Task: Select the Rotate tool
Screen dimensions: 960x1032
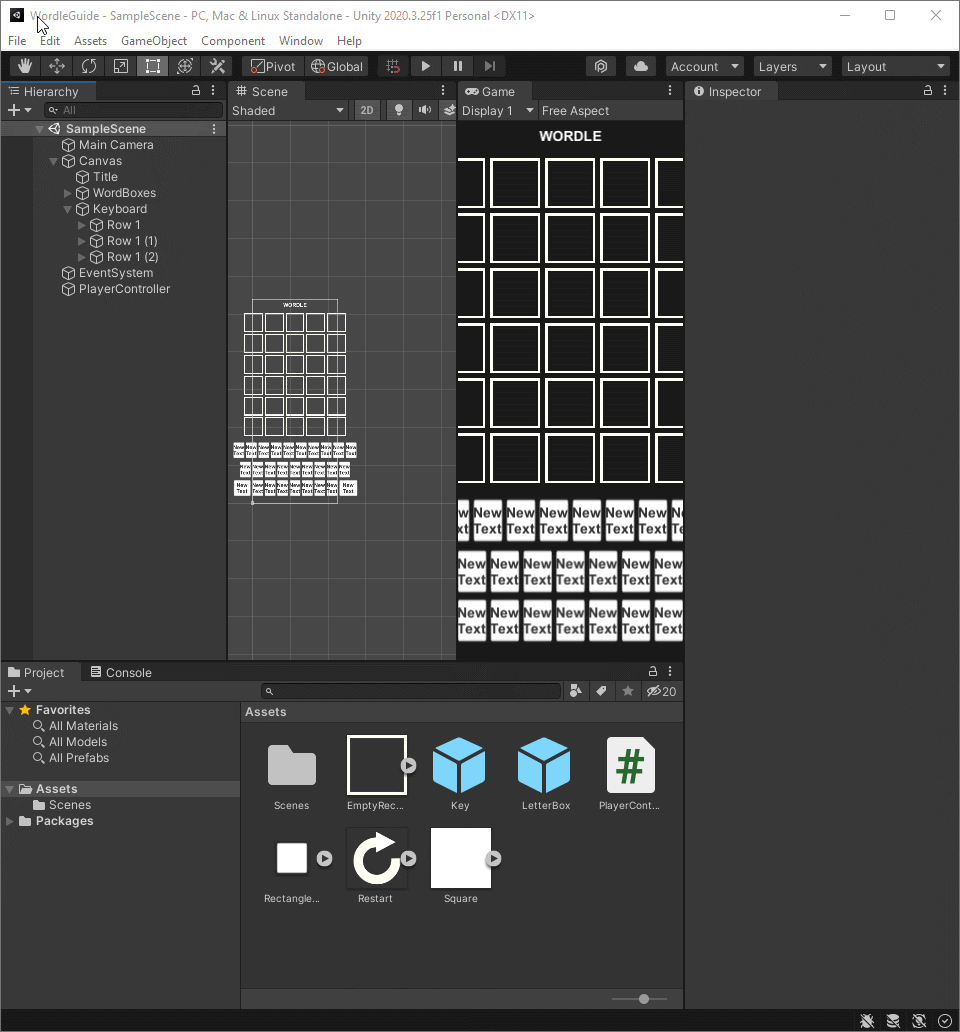Action: coord(89,66)
